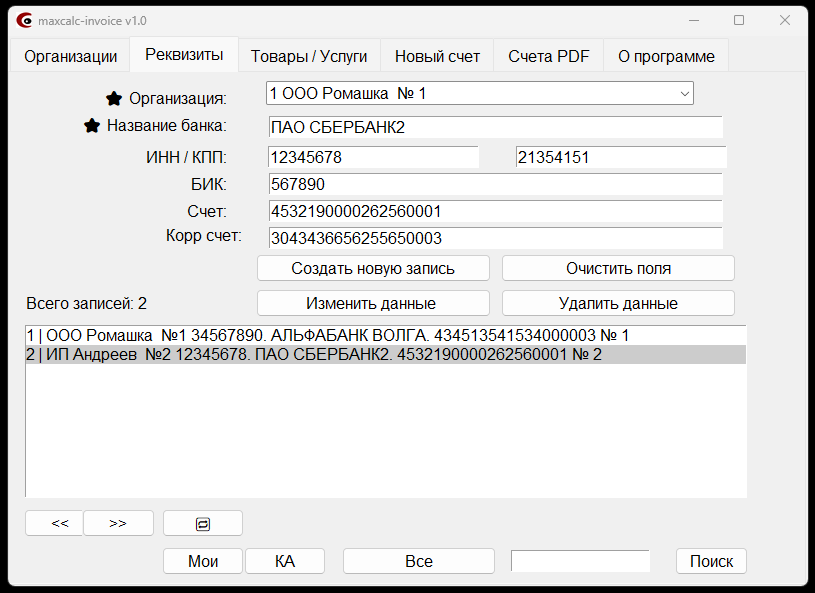Click the Счет: label text
The height and width of the screenshot is (593, 815).
(x=207, y=212)
